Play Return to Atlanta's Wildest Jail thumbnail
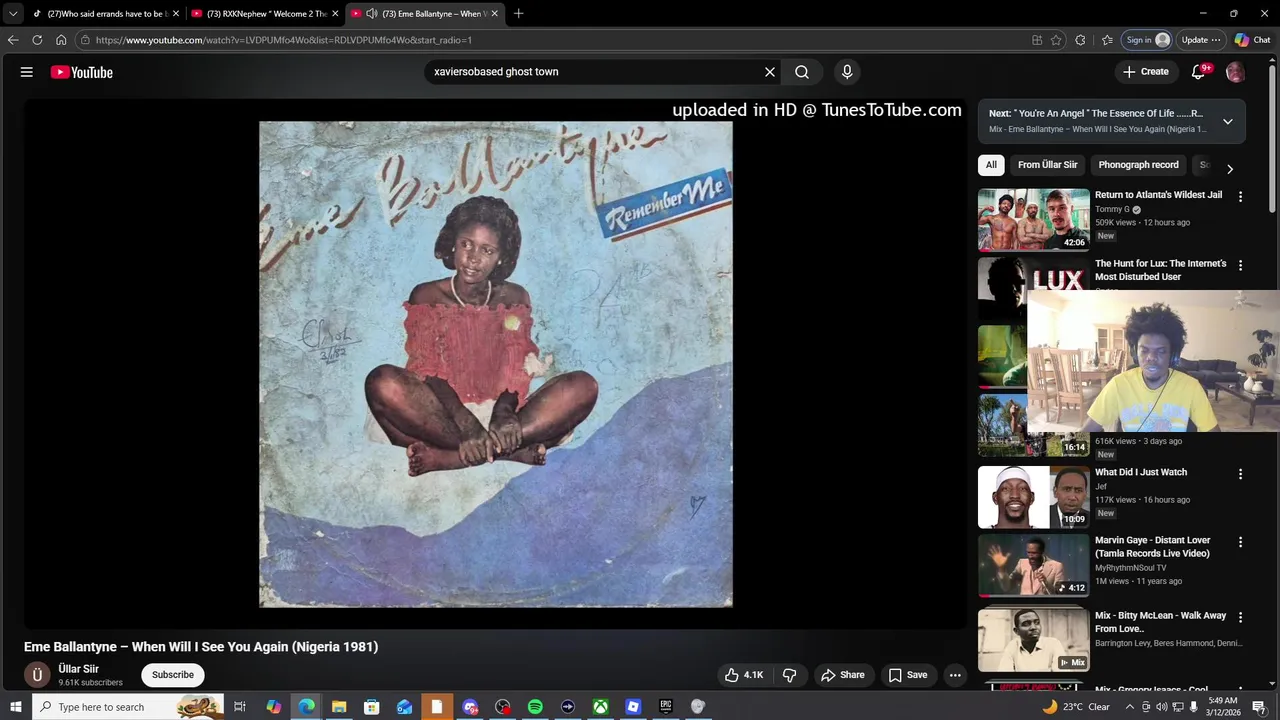This screenshot has height=720, width=1280. pos(1033,219)
